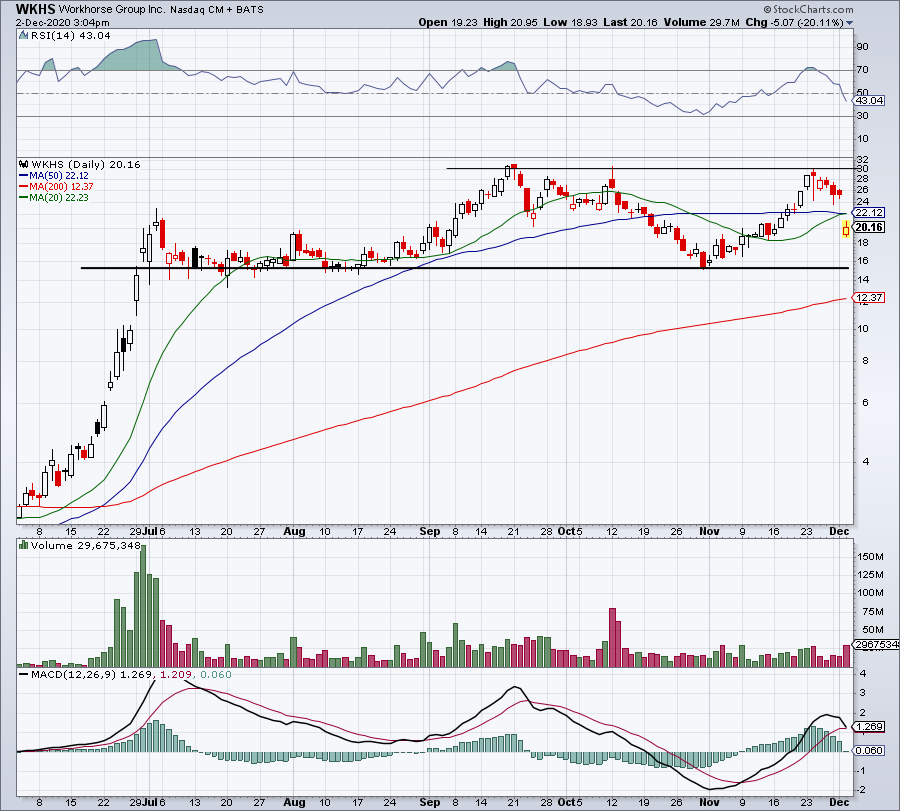Click the MA(200) 12.37 legend entry
The height and width of the screenshot is (811, 900).
point(56,187)
